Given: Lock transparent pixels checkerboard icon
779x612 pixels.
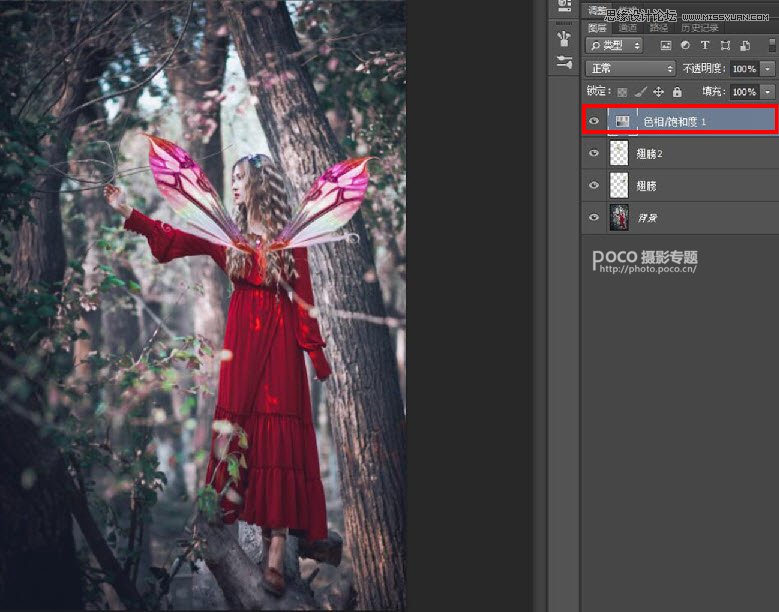Looking at the screenshot, I should [622, 92].
